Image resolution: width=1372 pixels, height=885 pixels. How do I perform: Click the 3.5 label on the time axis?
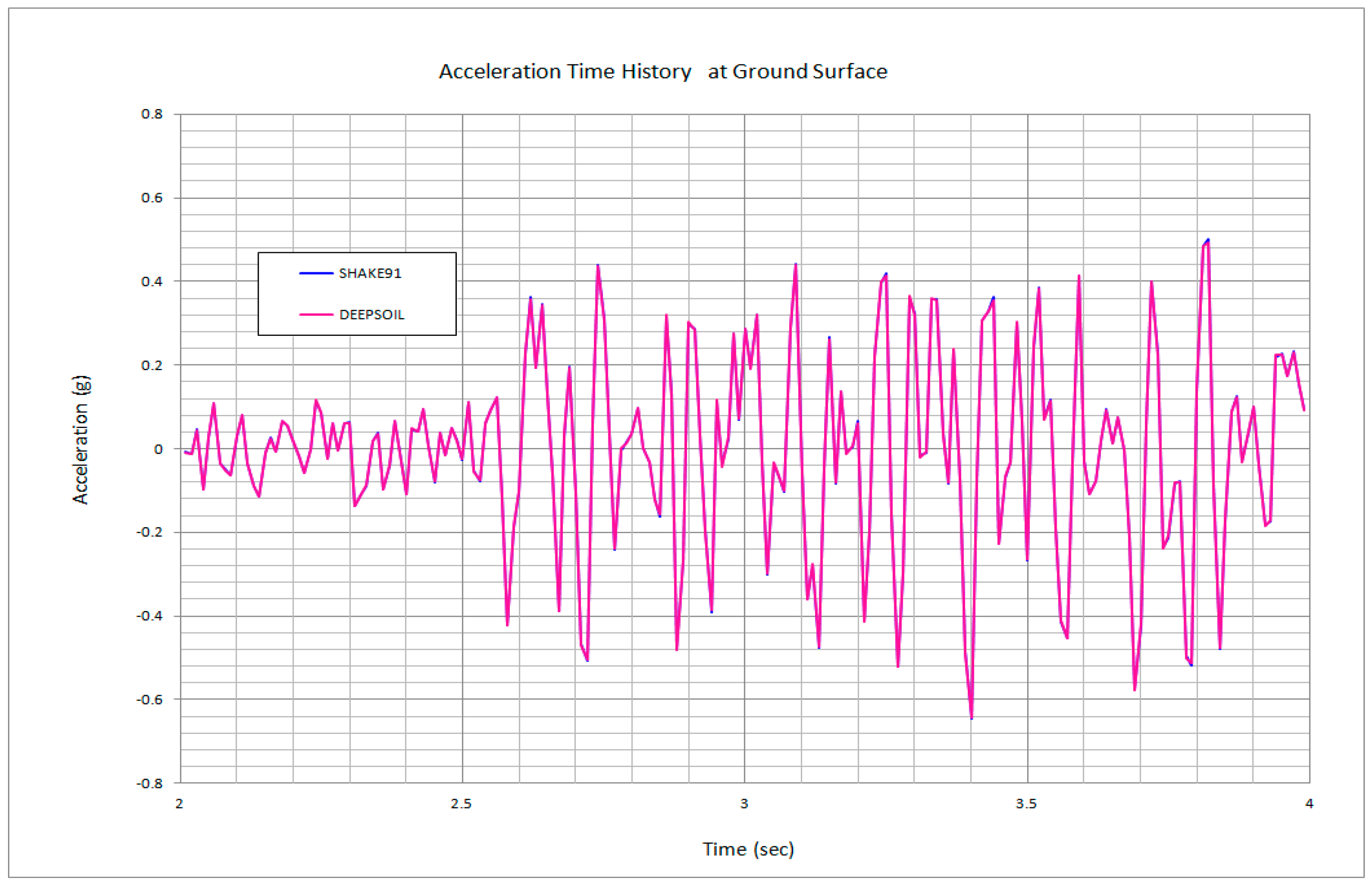pyautogui.click(x=1026, y=804)
